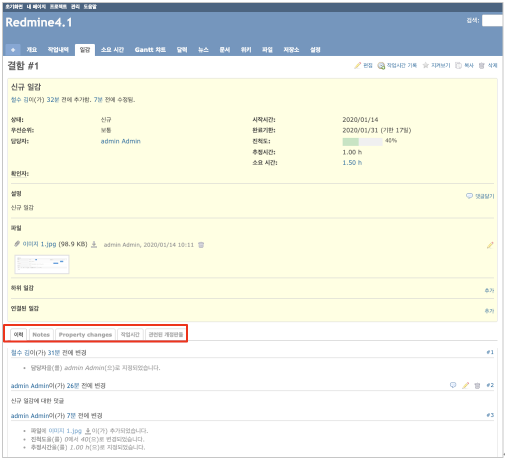
Task: Open the 위키 tab
Action: pos(246,50)
